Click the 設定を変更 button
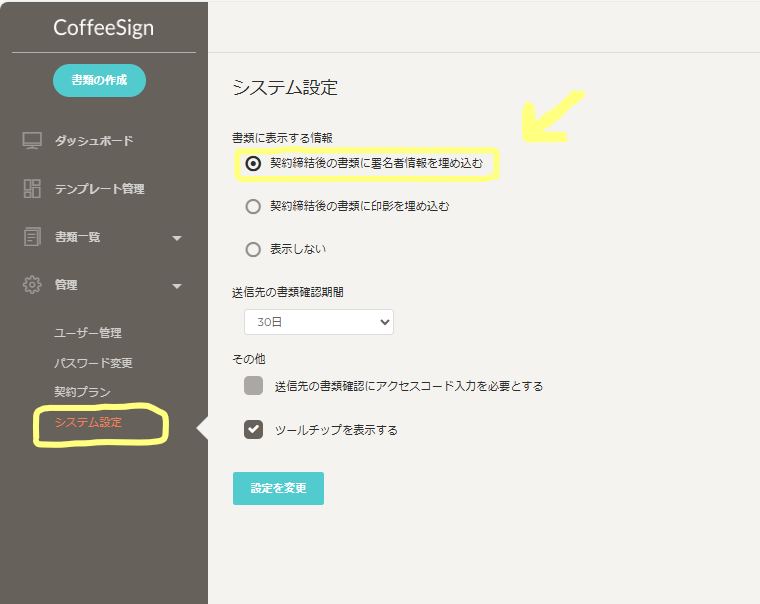The height and width of the screenshot is (604, 760). (278, 488)
